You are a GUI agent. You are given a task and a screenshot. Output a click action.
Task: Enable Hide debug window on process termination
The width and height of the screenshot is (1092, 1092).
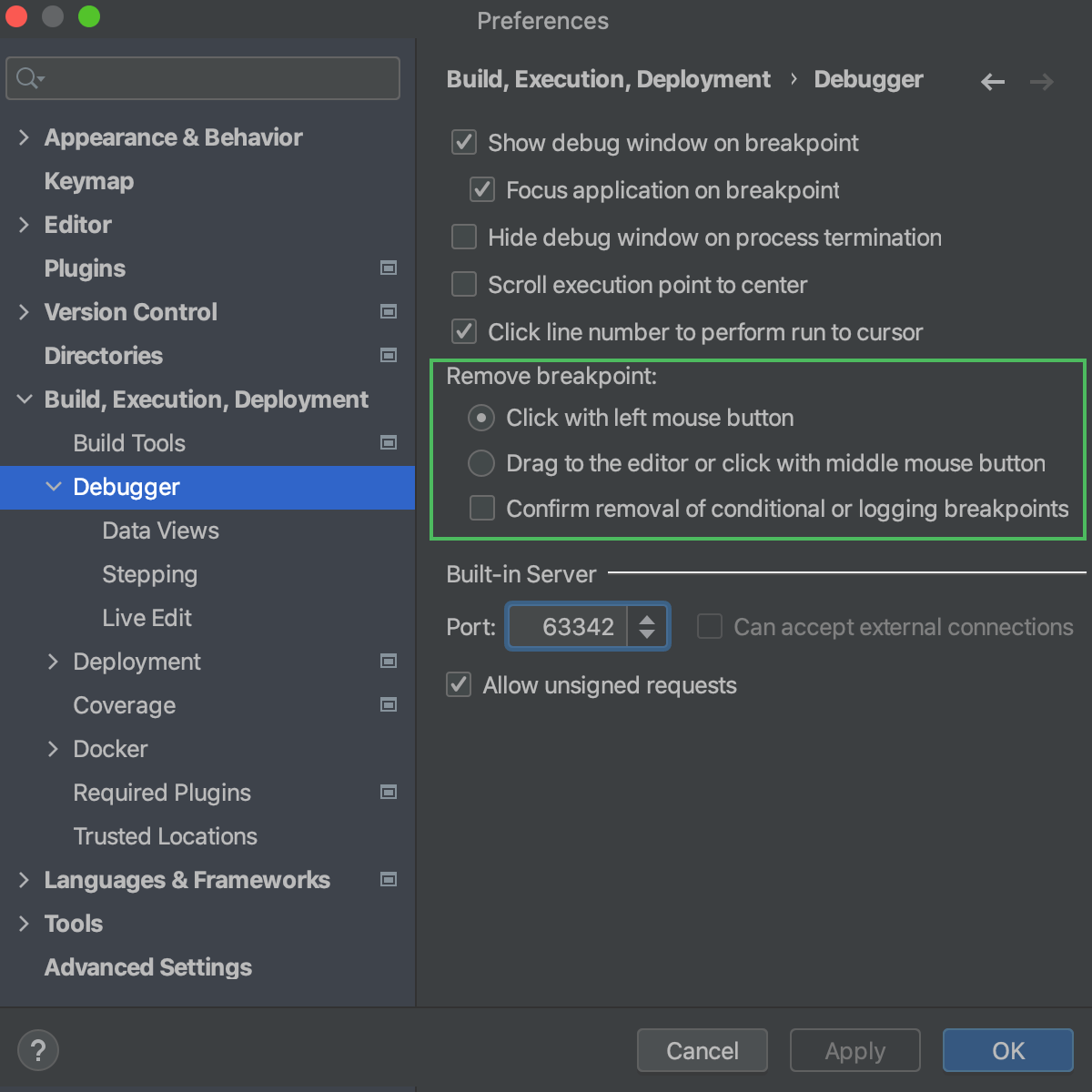point(464,237)
